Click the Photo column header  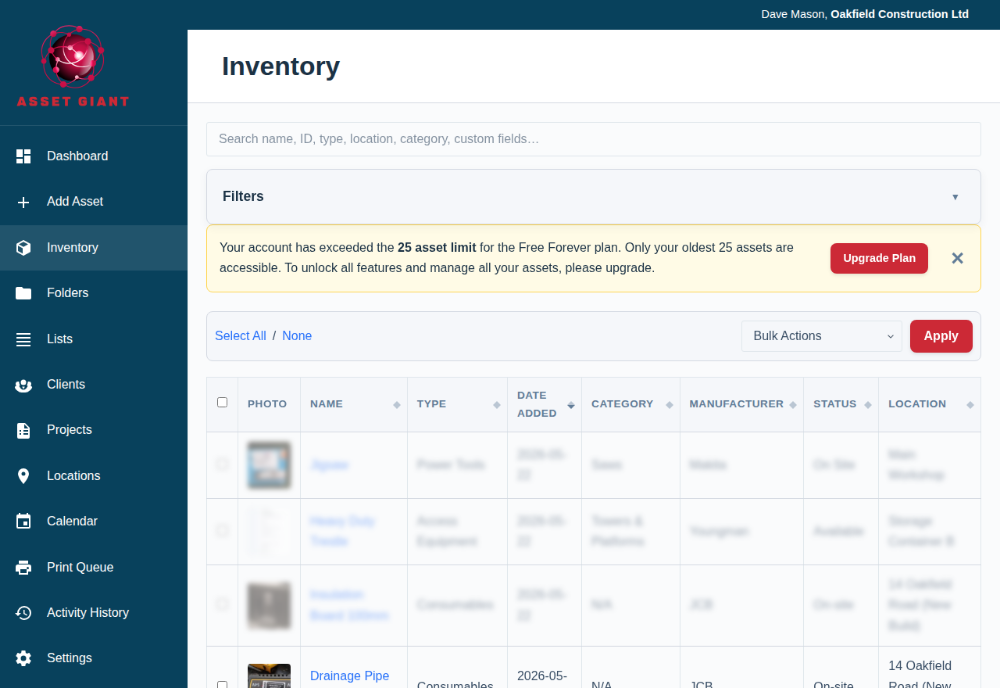pos(267,404)
